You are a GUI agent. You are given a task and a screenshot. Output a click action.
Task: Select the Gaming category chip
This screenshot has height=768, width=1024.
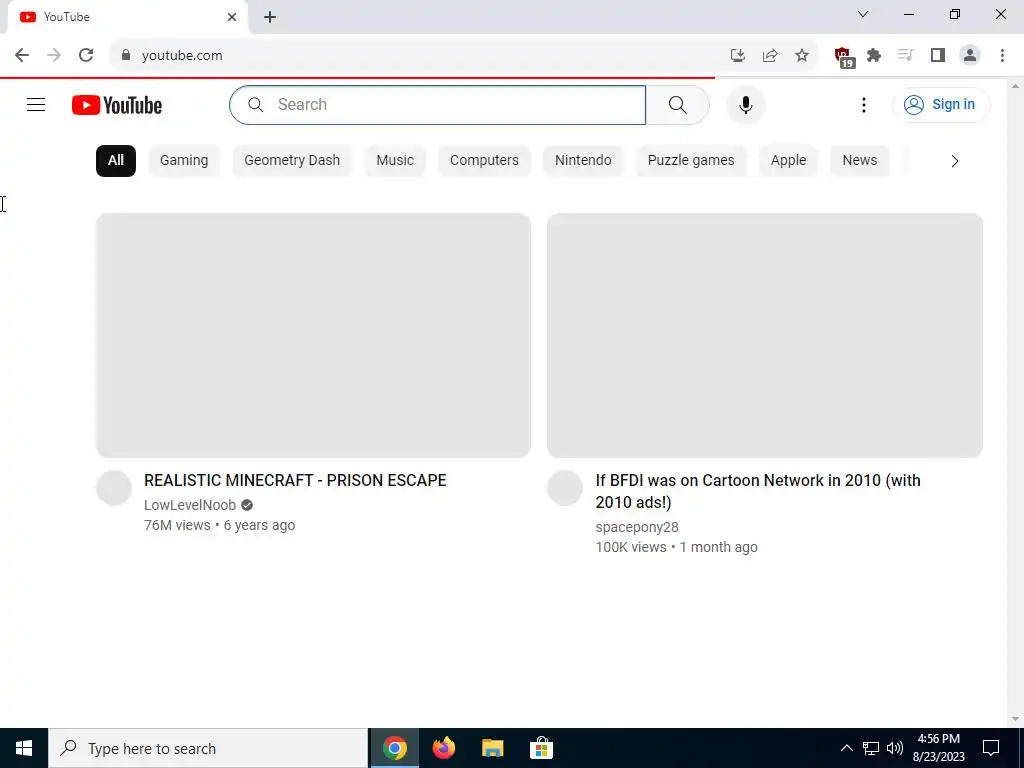[x=184, y=161]
